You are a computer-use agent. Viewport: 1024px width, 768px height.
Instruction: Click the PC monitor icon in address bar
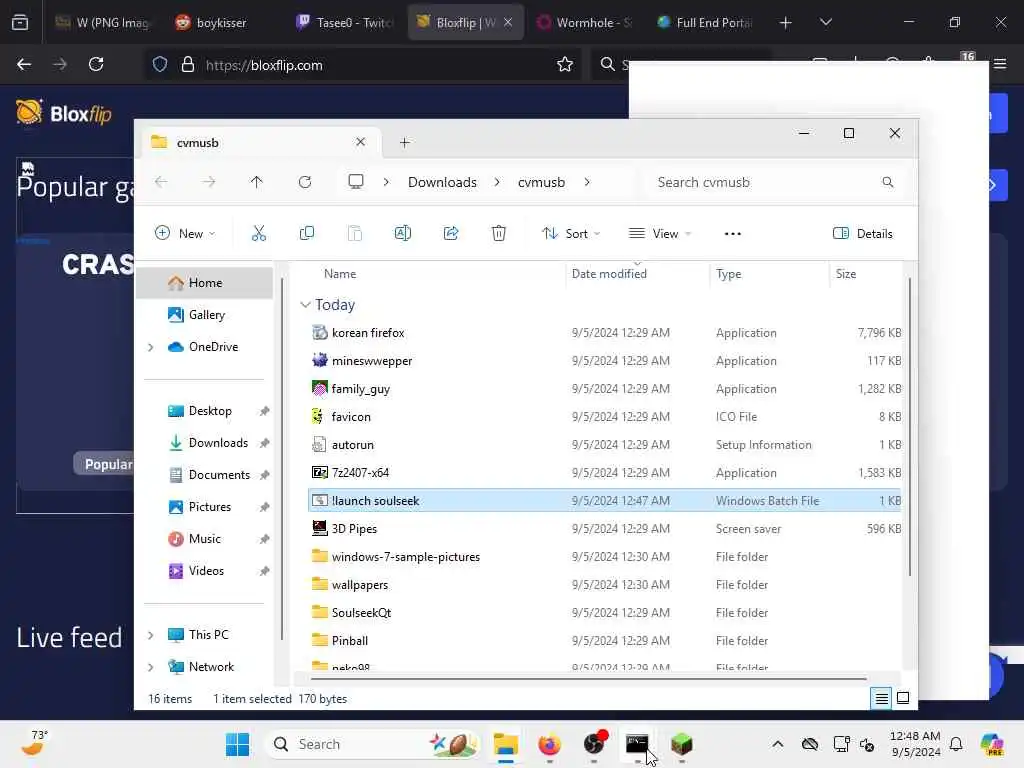click(x=355, y=182)
